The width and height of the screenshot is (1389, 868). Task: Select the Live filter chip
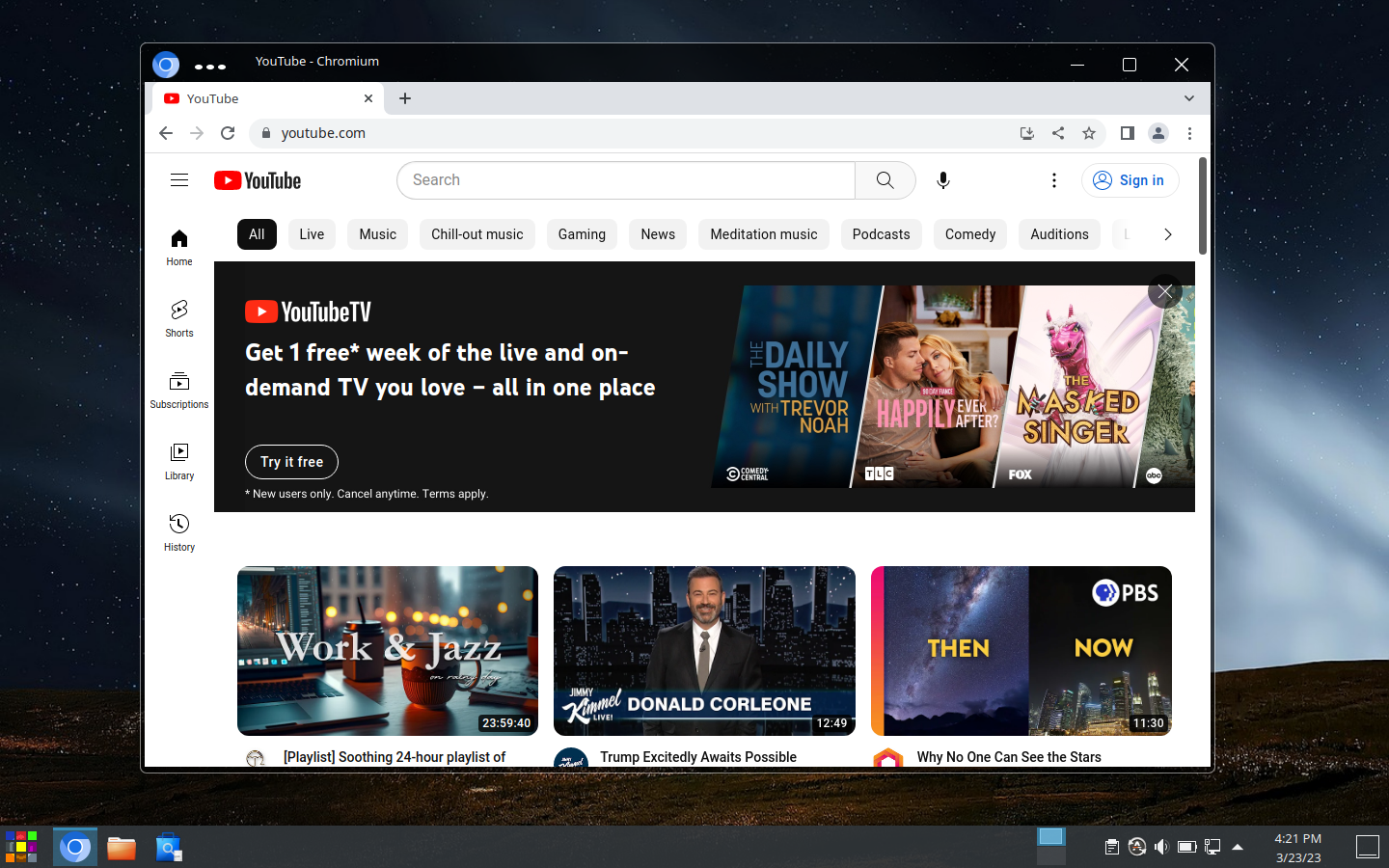(312, 234)
